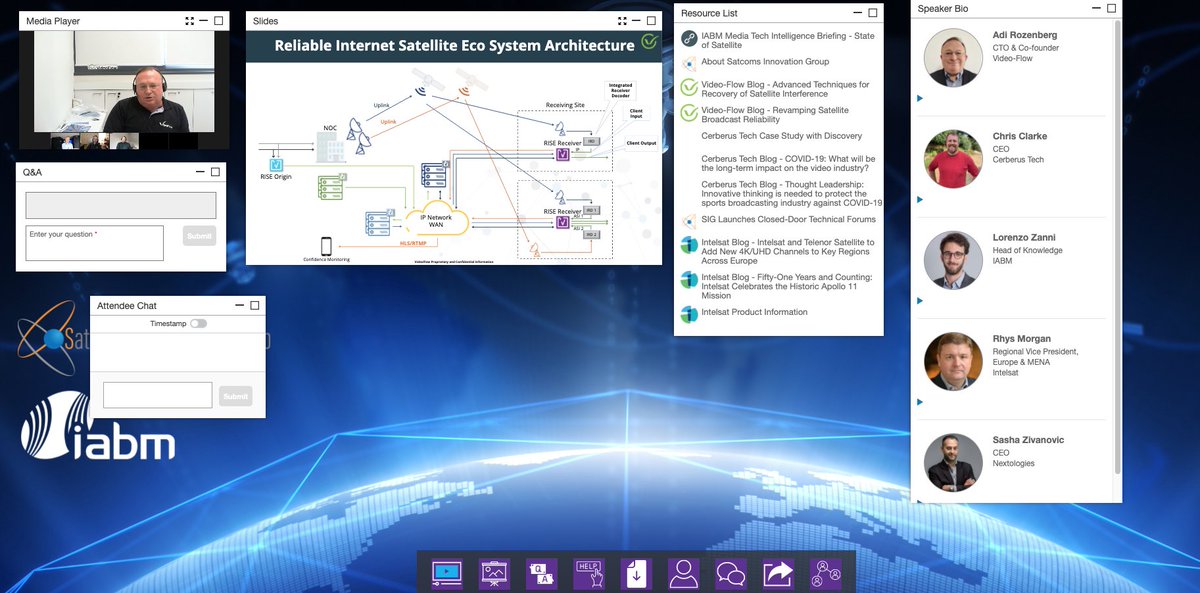The height and width of the screenshot is (593, 1200).
Task: Minimize the Q&A window
Action: tap(200, 172)
